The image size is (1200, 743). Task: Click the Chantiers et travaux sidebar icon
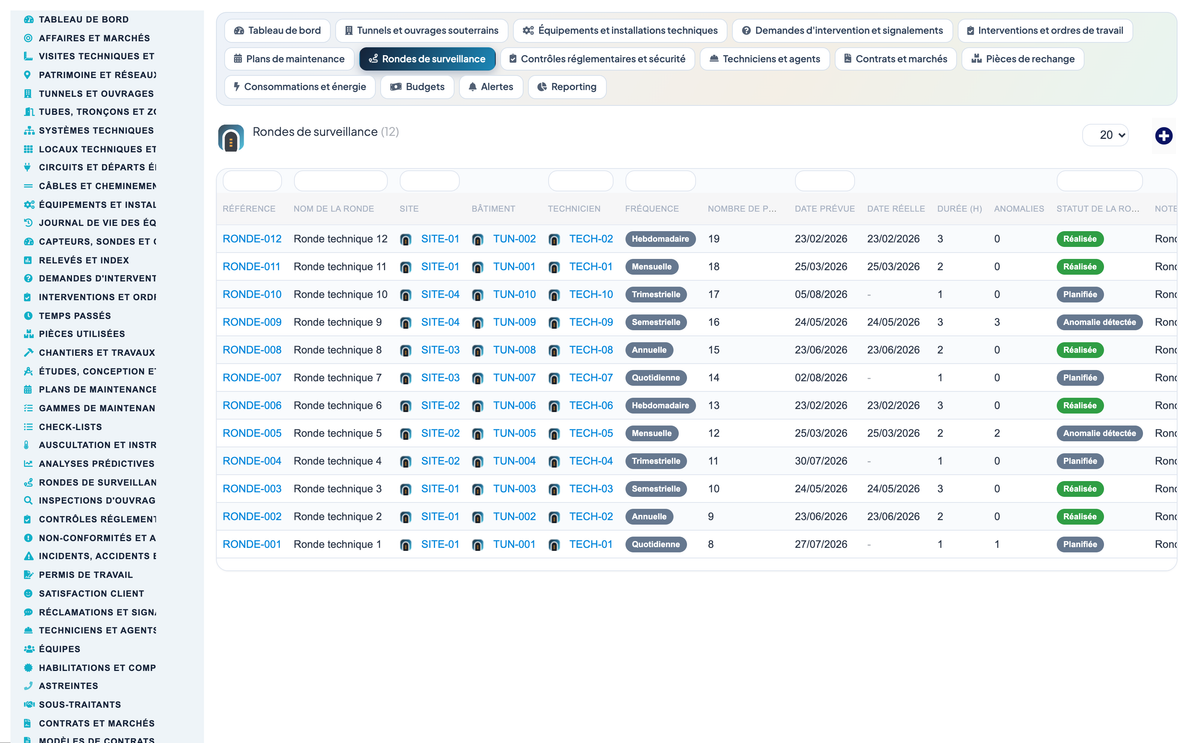[x=28, y=352]
